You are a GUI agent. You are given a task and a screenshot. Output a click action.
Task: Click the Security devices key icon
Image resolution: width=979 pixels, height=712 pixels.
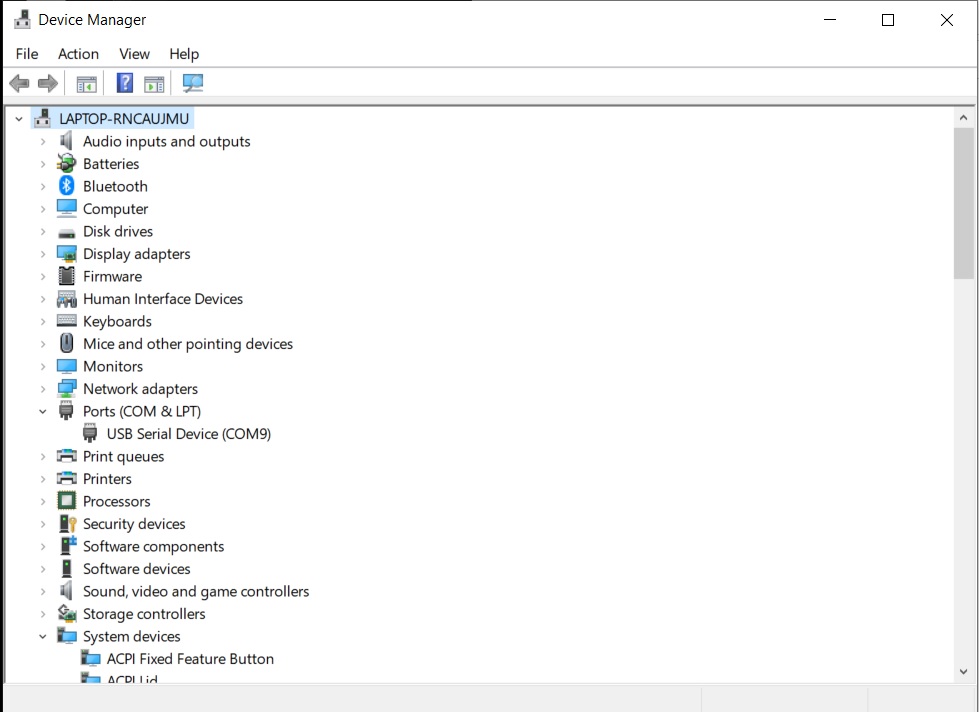tap(67, 524)
